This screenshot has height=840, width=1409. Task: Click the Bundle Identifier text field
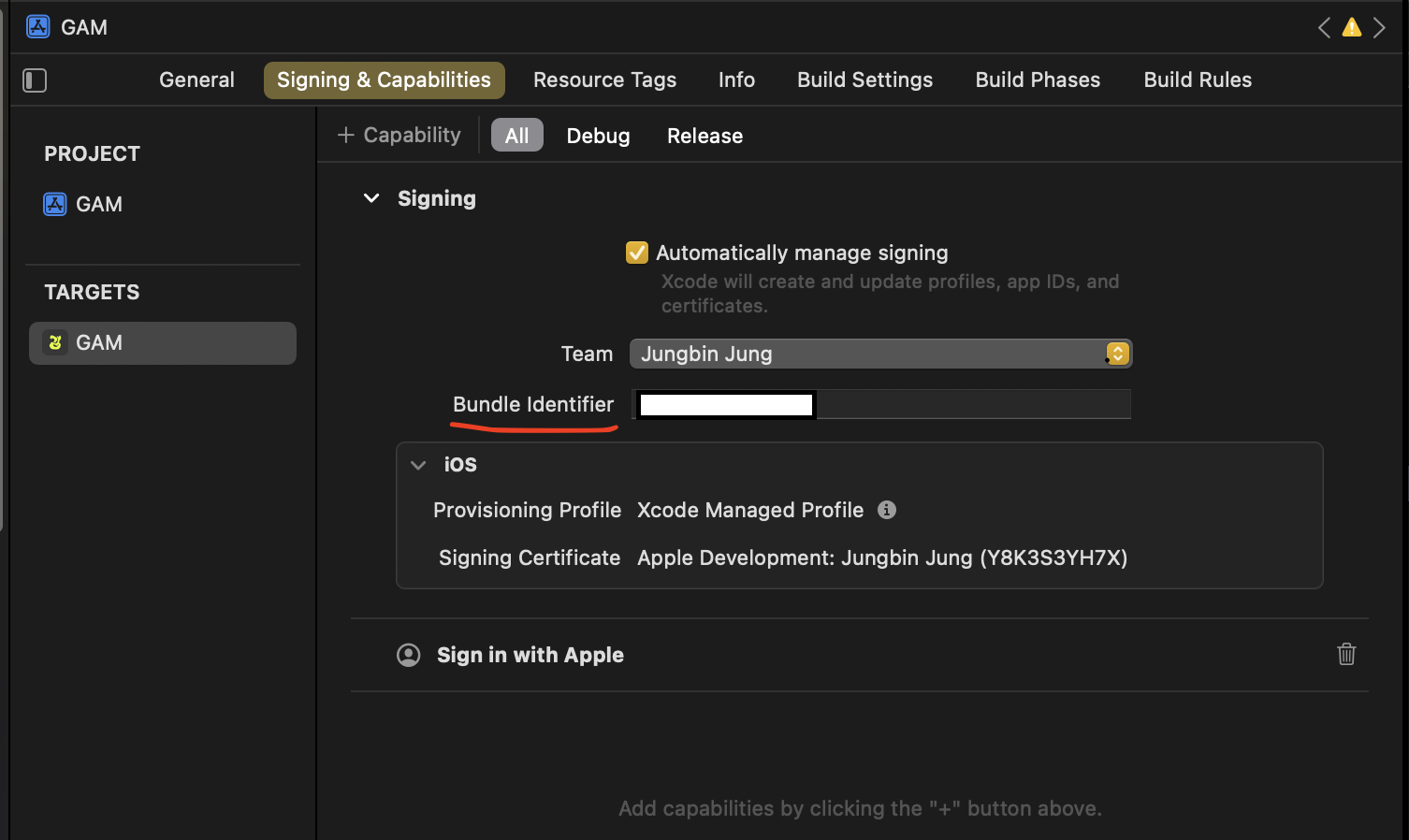[881, 404]
